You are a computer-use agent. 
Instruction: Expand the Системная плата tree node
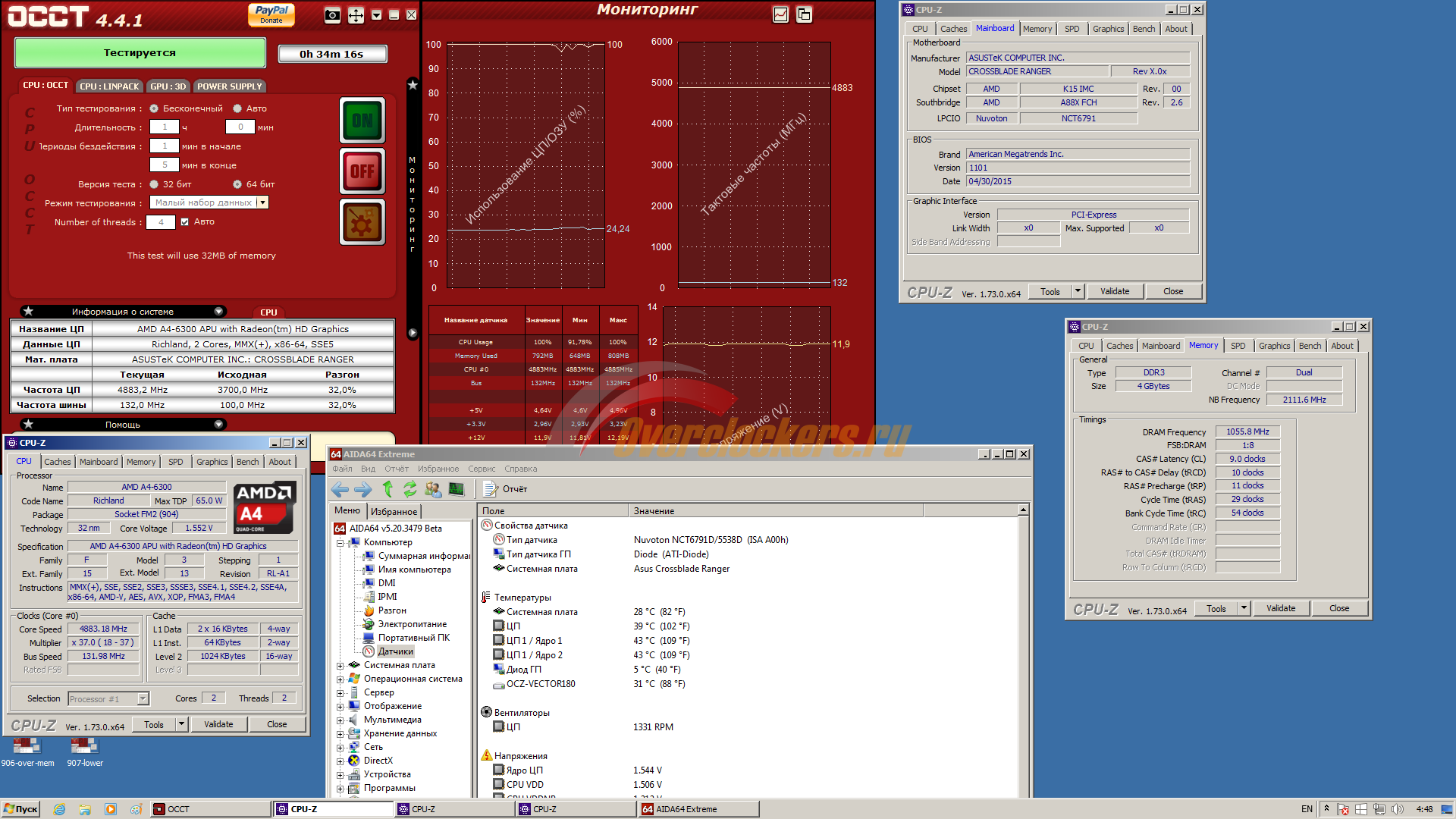340,666
